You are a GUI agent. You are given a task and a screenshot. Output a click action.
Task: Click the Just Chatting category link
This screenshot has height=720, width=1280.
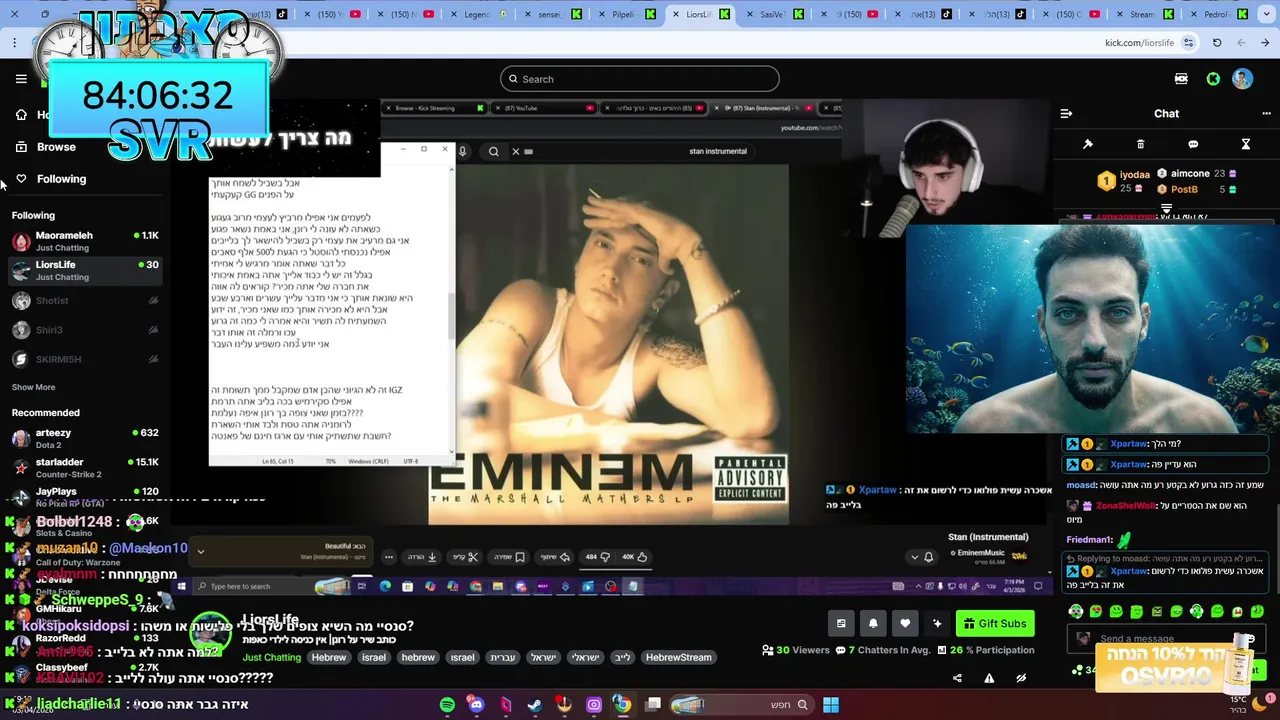coord(272,658)
